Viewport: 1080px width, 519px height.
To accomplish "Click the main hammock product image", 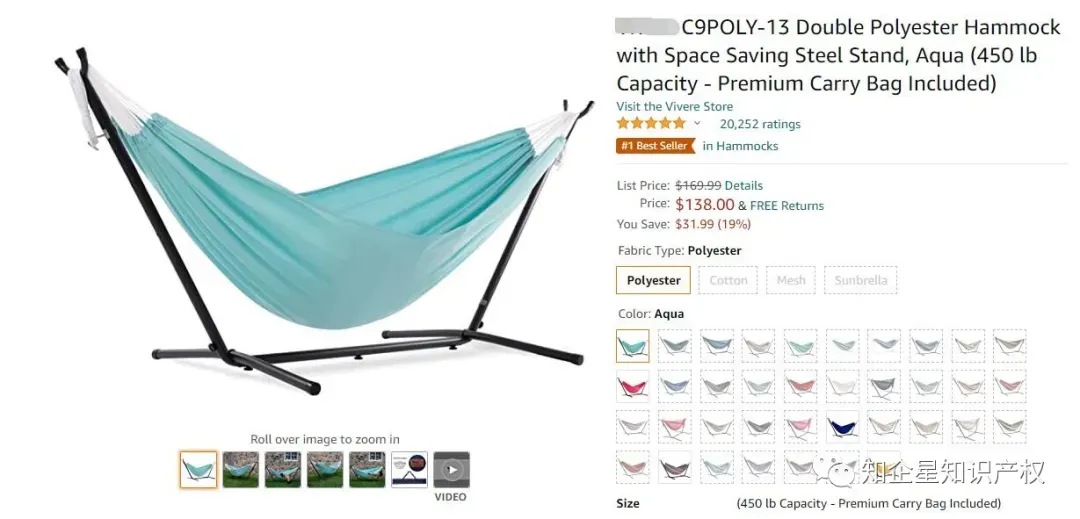I will click(x=324, y=220).
